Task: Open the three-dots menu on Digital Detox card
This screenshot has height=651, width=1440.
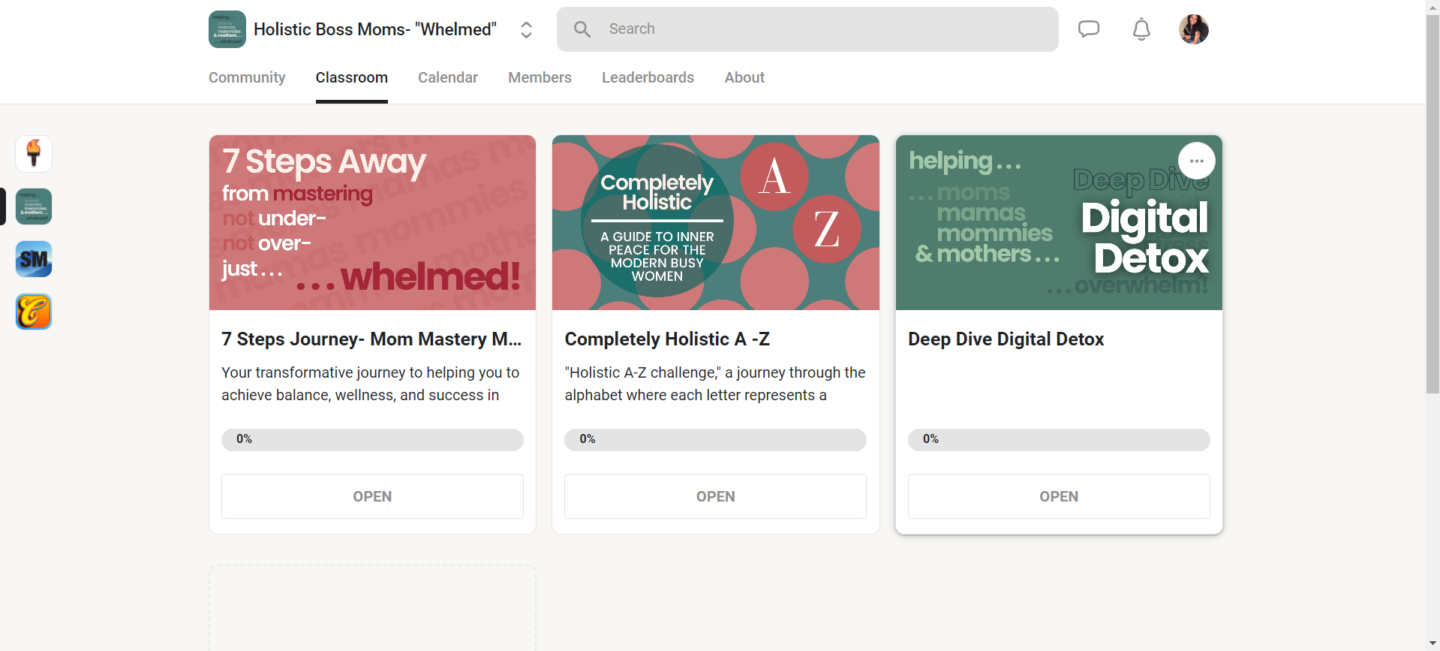Action: click(x=1197, y=161)
